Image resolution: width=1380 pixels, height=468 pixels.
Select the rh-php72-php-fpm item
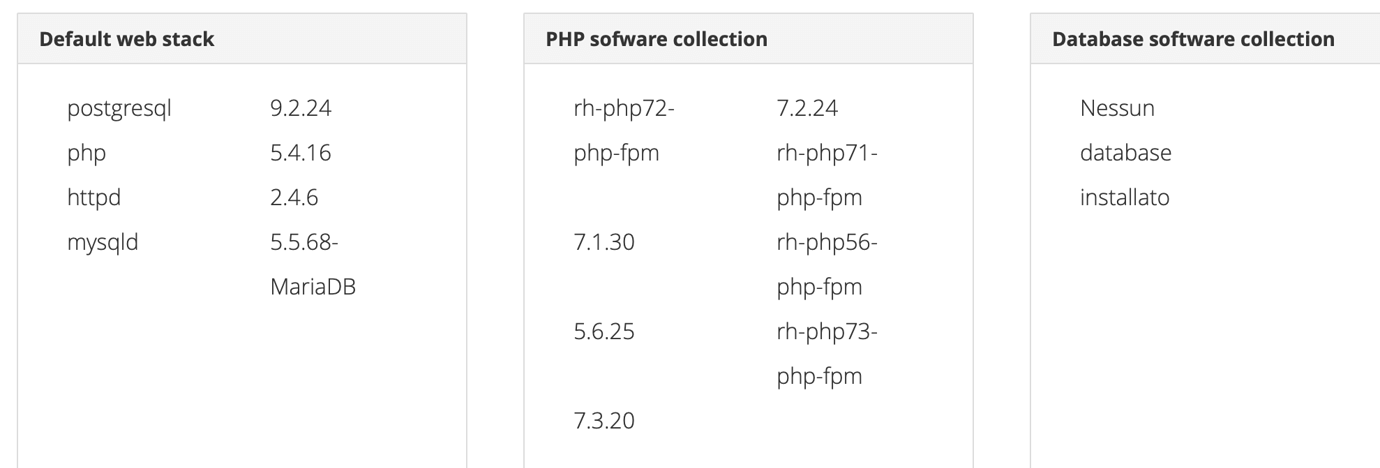tap(624, 131)
